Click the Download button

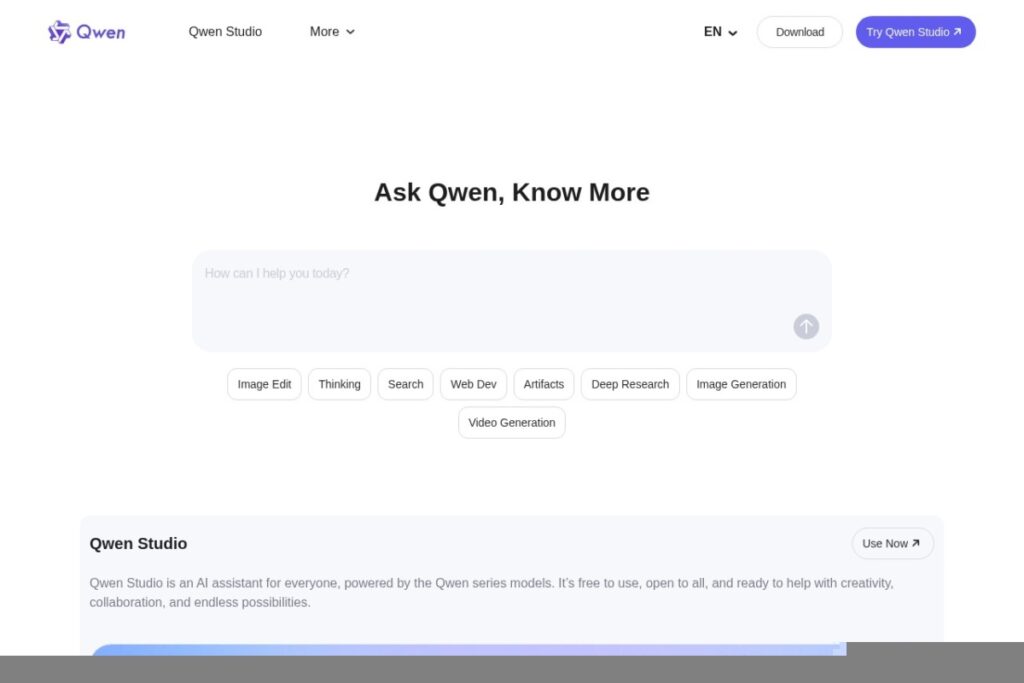pos(799,32)
